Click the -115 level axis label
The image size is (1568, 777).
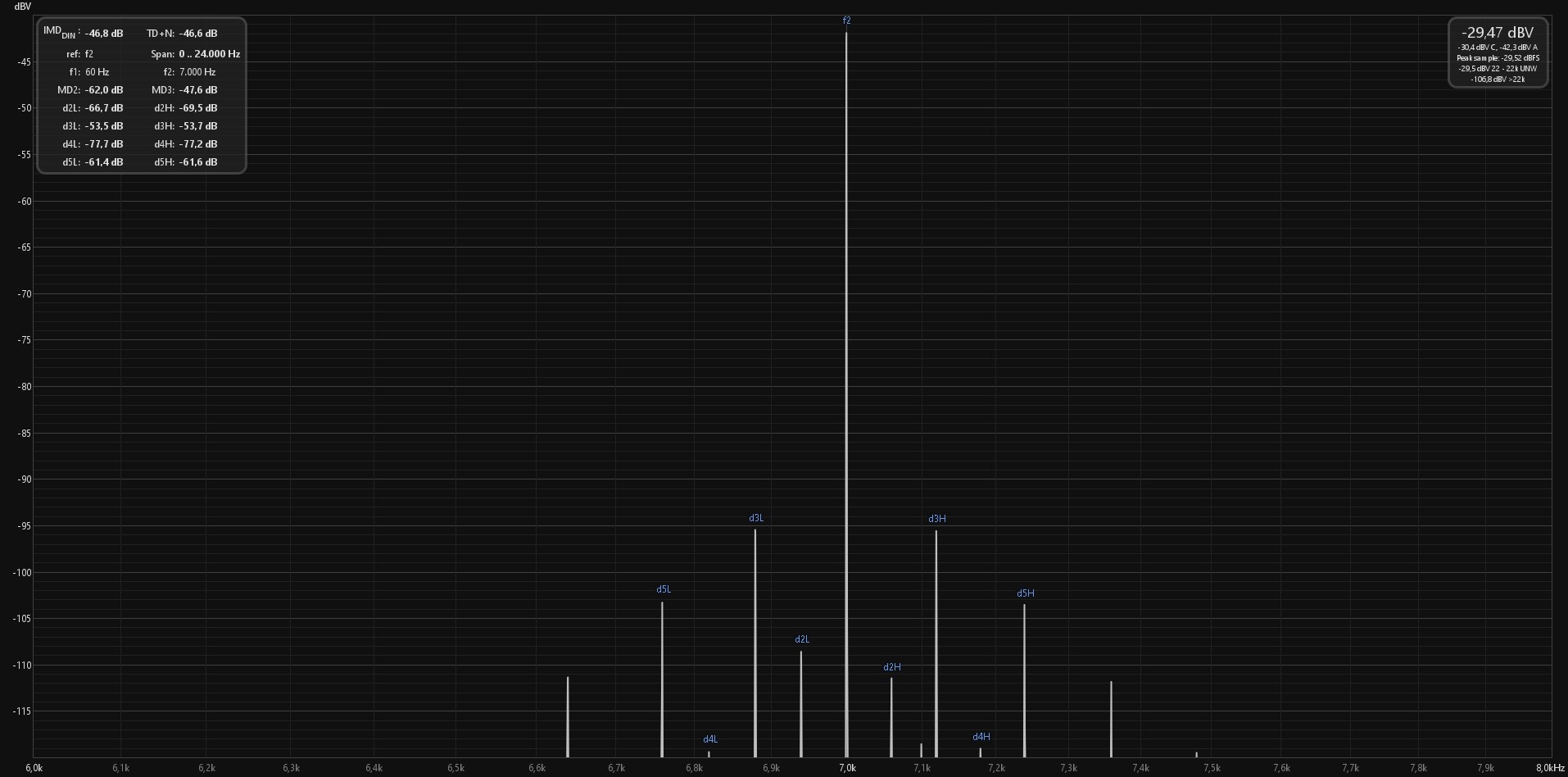[21, 711]
